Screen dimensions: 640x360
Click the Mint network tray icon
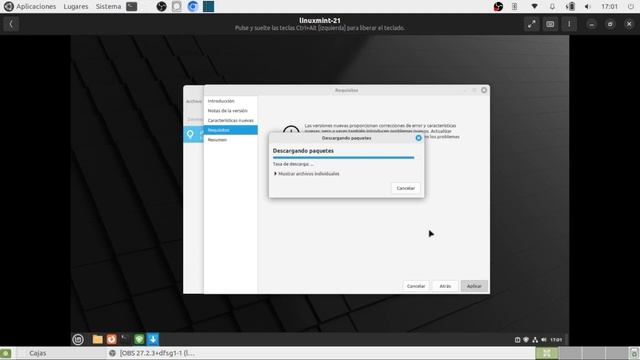point(535,340)
